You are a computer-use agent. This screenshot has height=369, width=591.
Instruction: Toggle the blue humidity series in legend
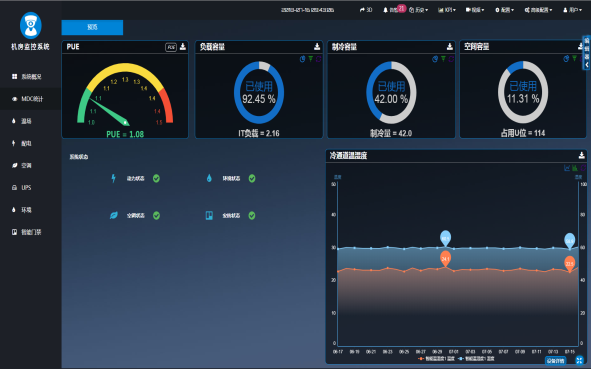click(476, 358)
